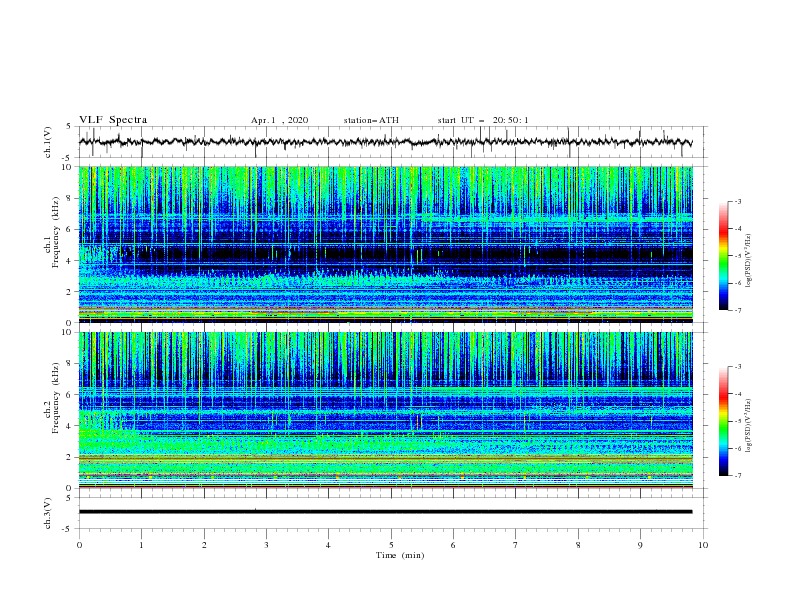Image resolution: width=792 pixels, height=612 pixels.
Task: Click the date 'Apr. 1, 2020'
Action: [x=279, y=120]
